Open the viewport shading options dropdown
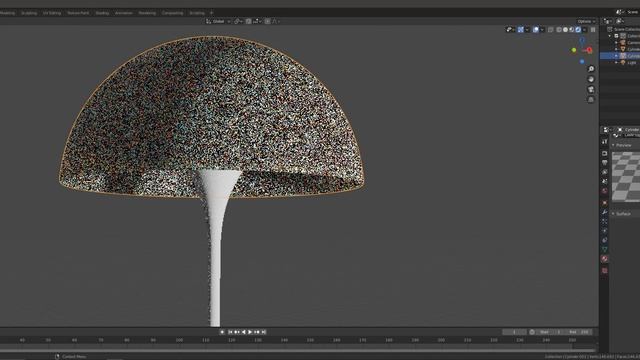The image size is (640, 360). (584, 29)
